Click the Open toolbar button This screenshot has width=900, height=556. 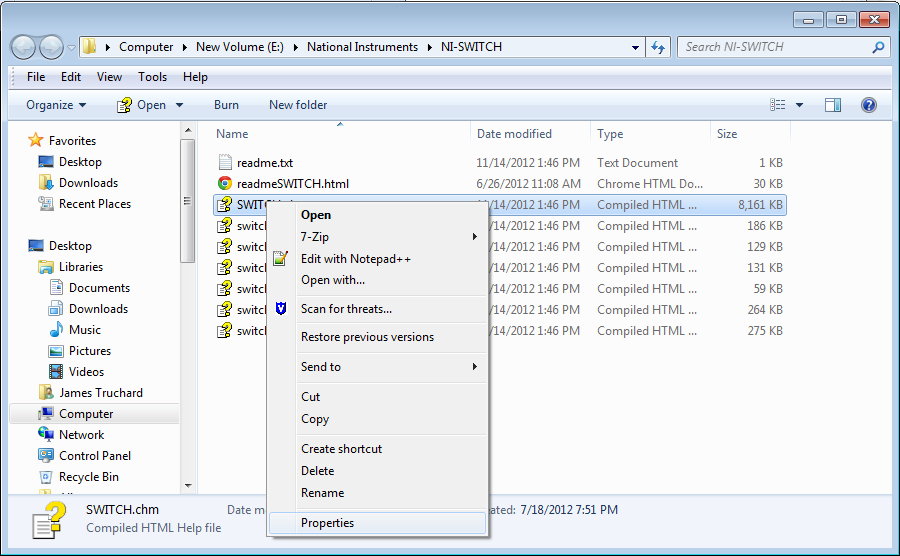pyautogui.click(x=142, y=105)
